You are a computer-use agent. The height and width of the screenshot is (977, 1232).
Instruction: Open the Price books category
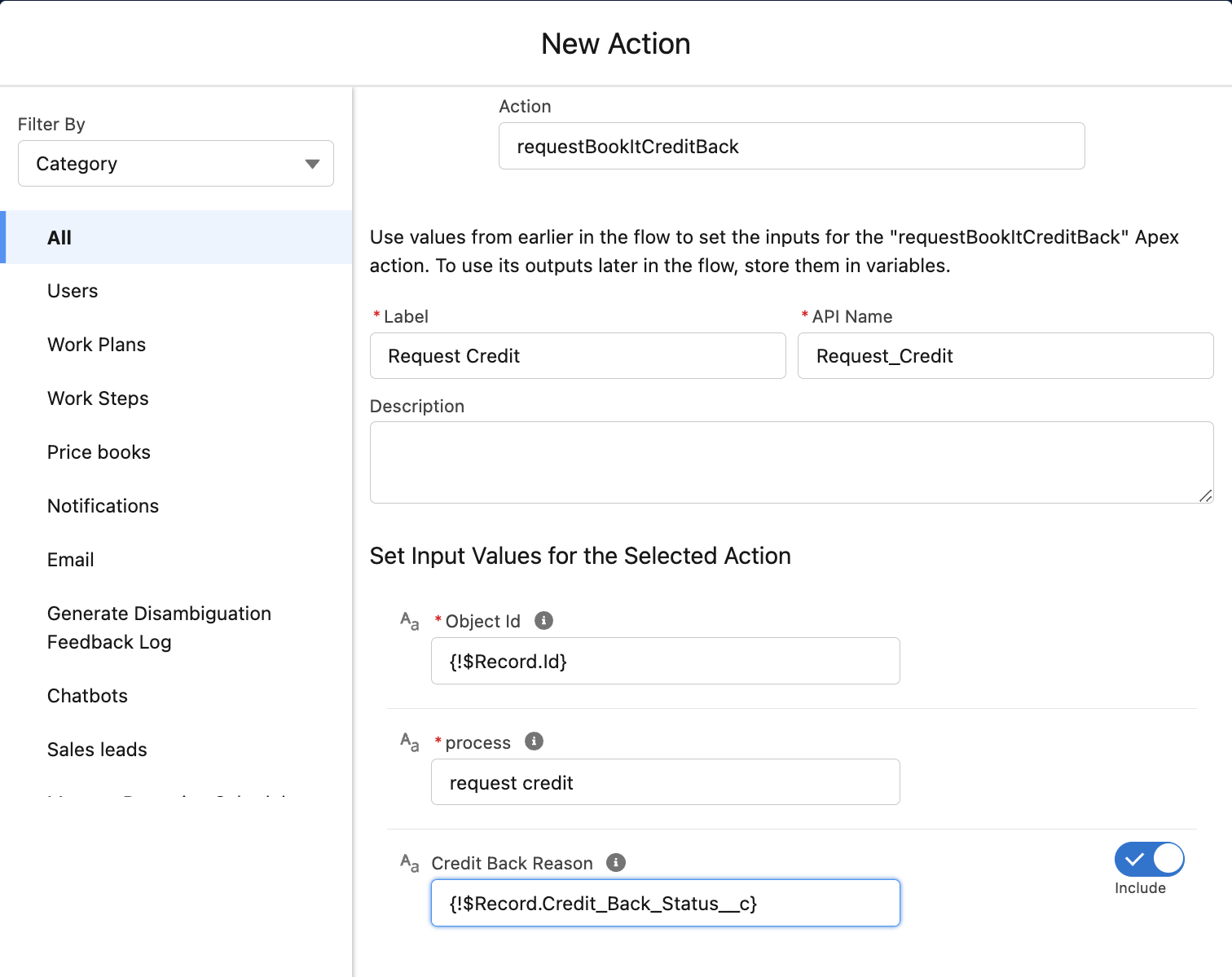pyautogui.click(x=99, y=452)
